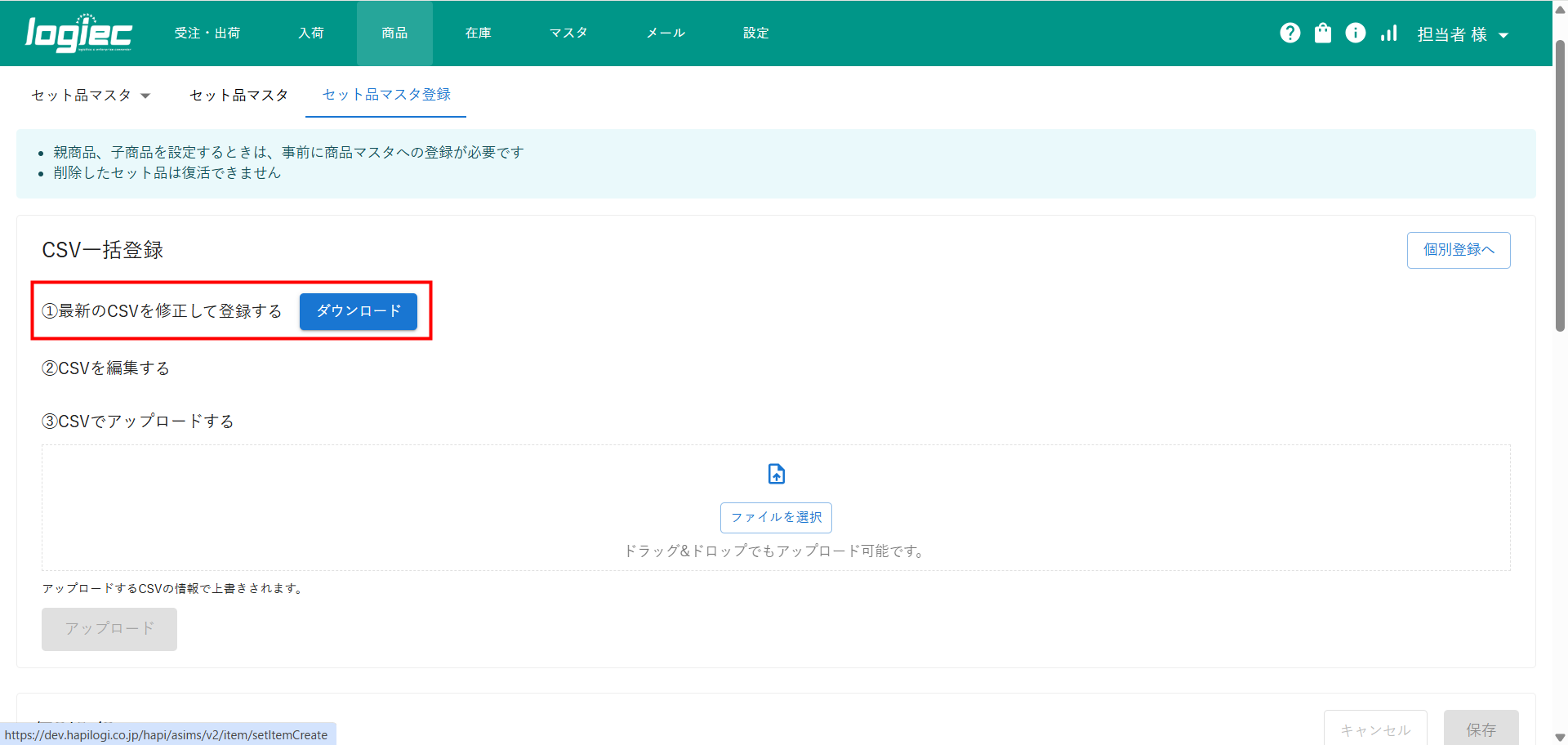Open the 受注・出荷 menu
This screenshot has width=1568, height=745.
pos(207,33)
